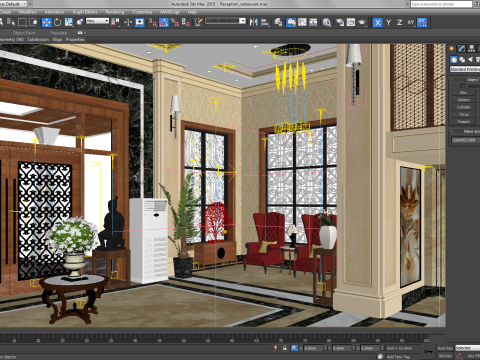This screenshot has height=360, width=480.
Task: Enable the AutoGrid checkbox
Action: tap(463, 86)
